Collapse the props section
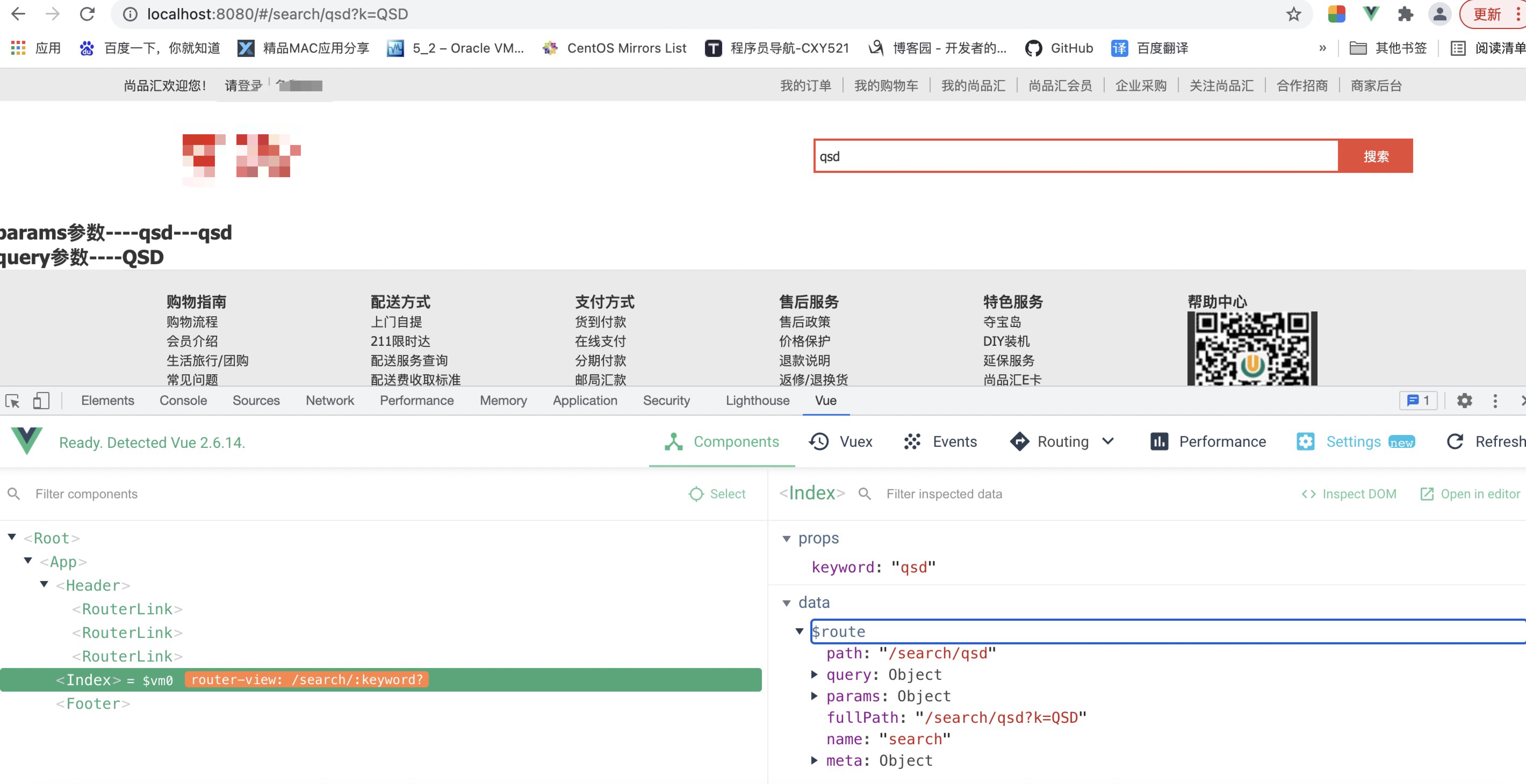This screenshot has width=1526, height=784. pyautogui.click(x=787, y=538)
